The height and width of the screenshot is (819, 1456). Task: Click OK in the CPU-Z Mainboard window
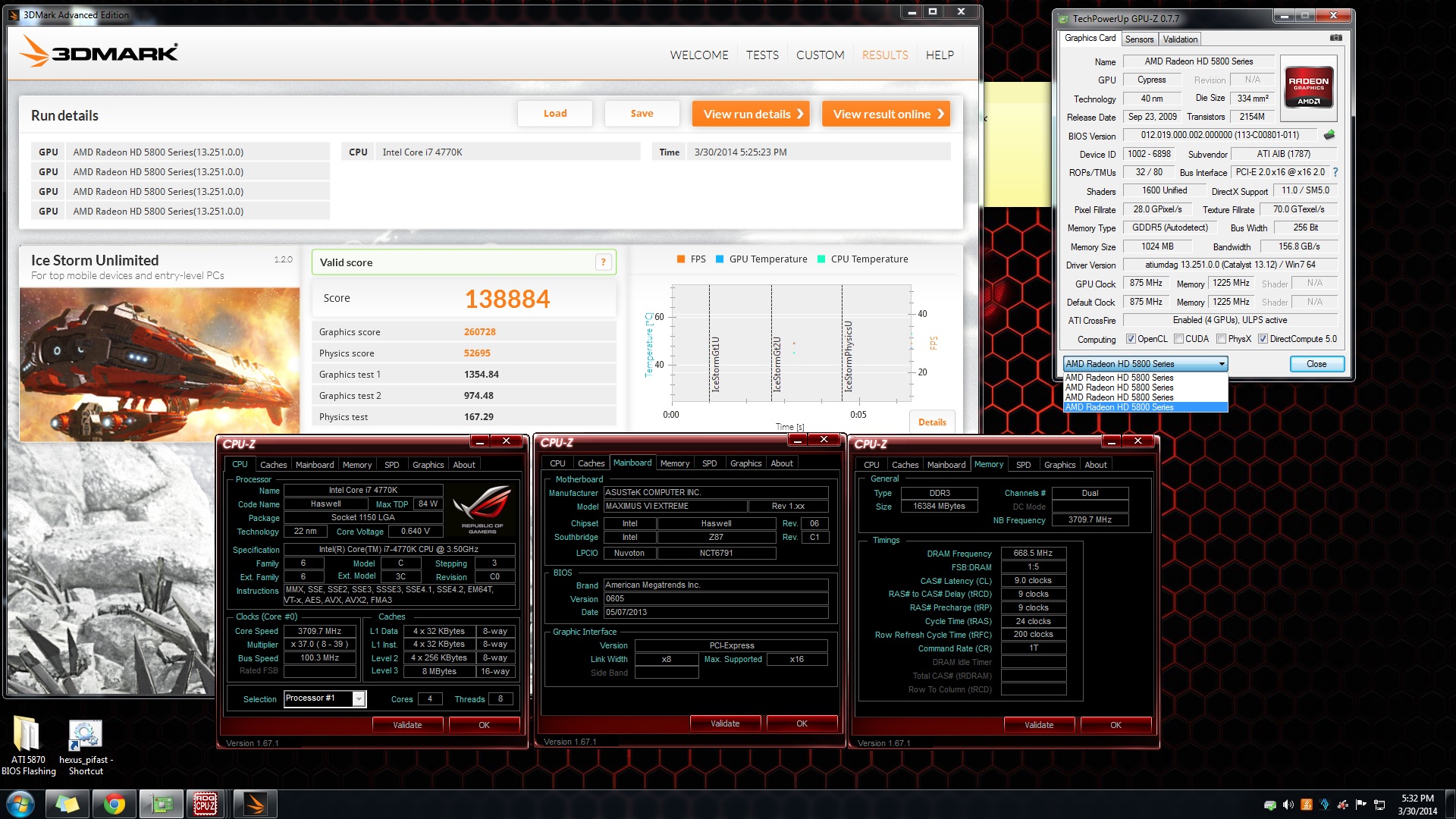[802, 723]
